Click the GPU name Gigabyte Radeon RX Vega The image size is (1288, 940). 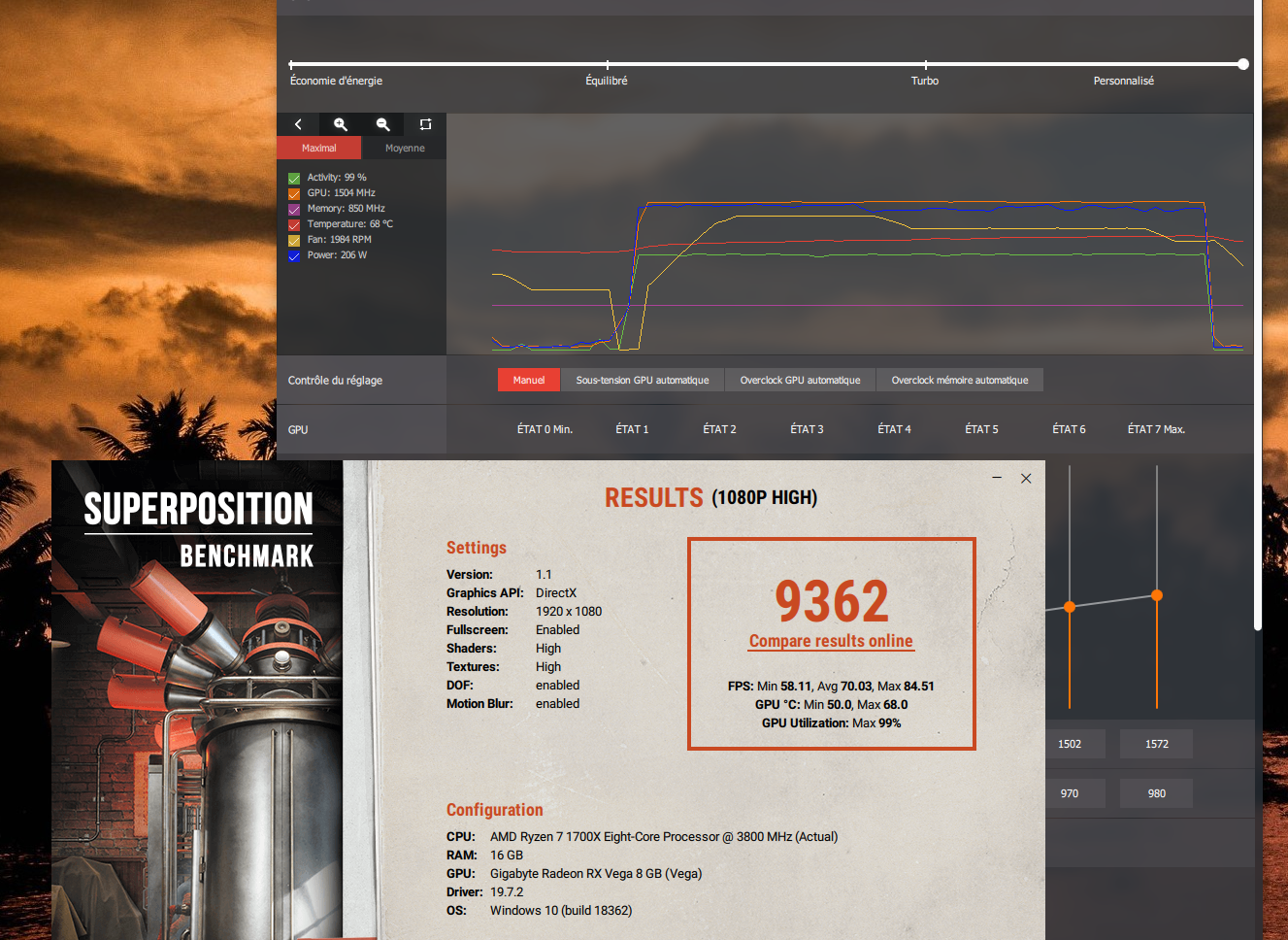tap(596, 873)
